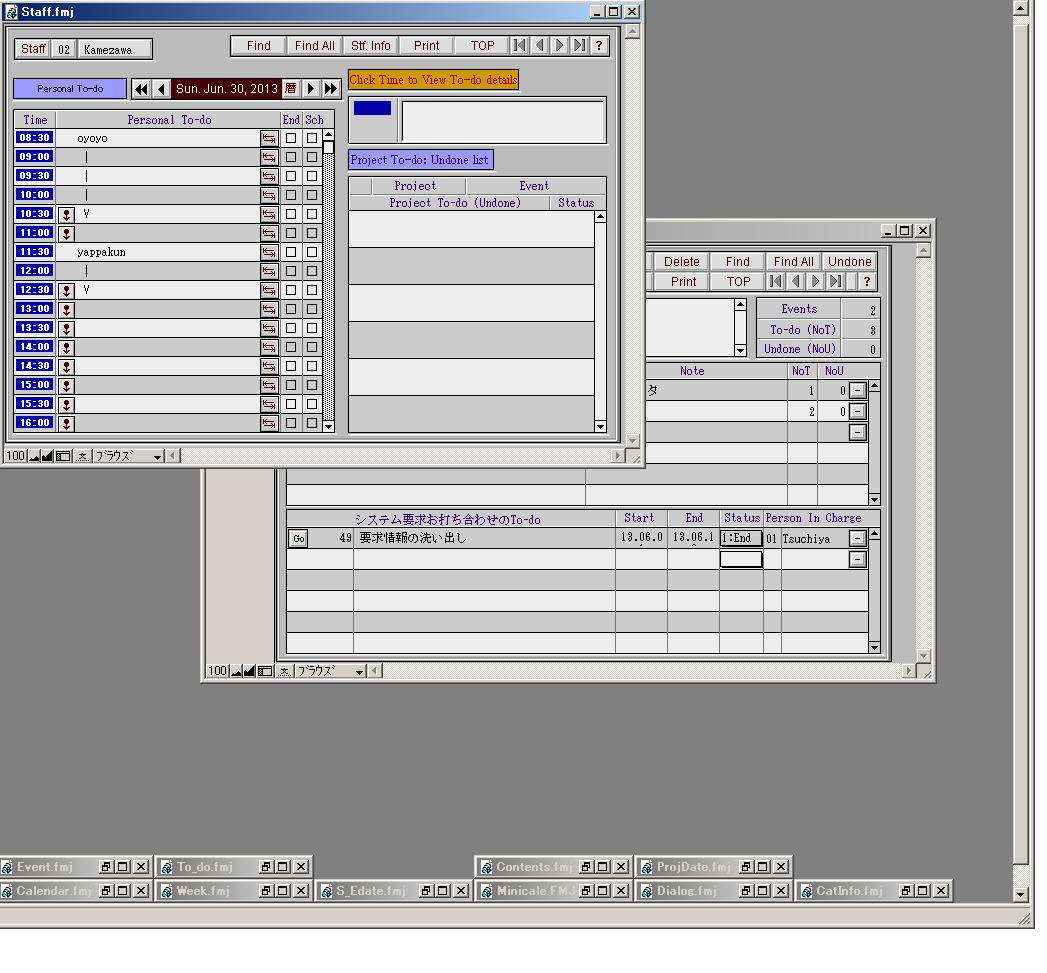Click the red marker icon at 10:30
This screenshot has width=1047, height=973.
pyautogui.click(x=66, y=214)
